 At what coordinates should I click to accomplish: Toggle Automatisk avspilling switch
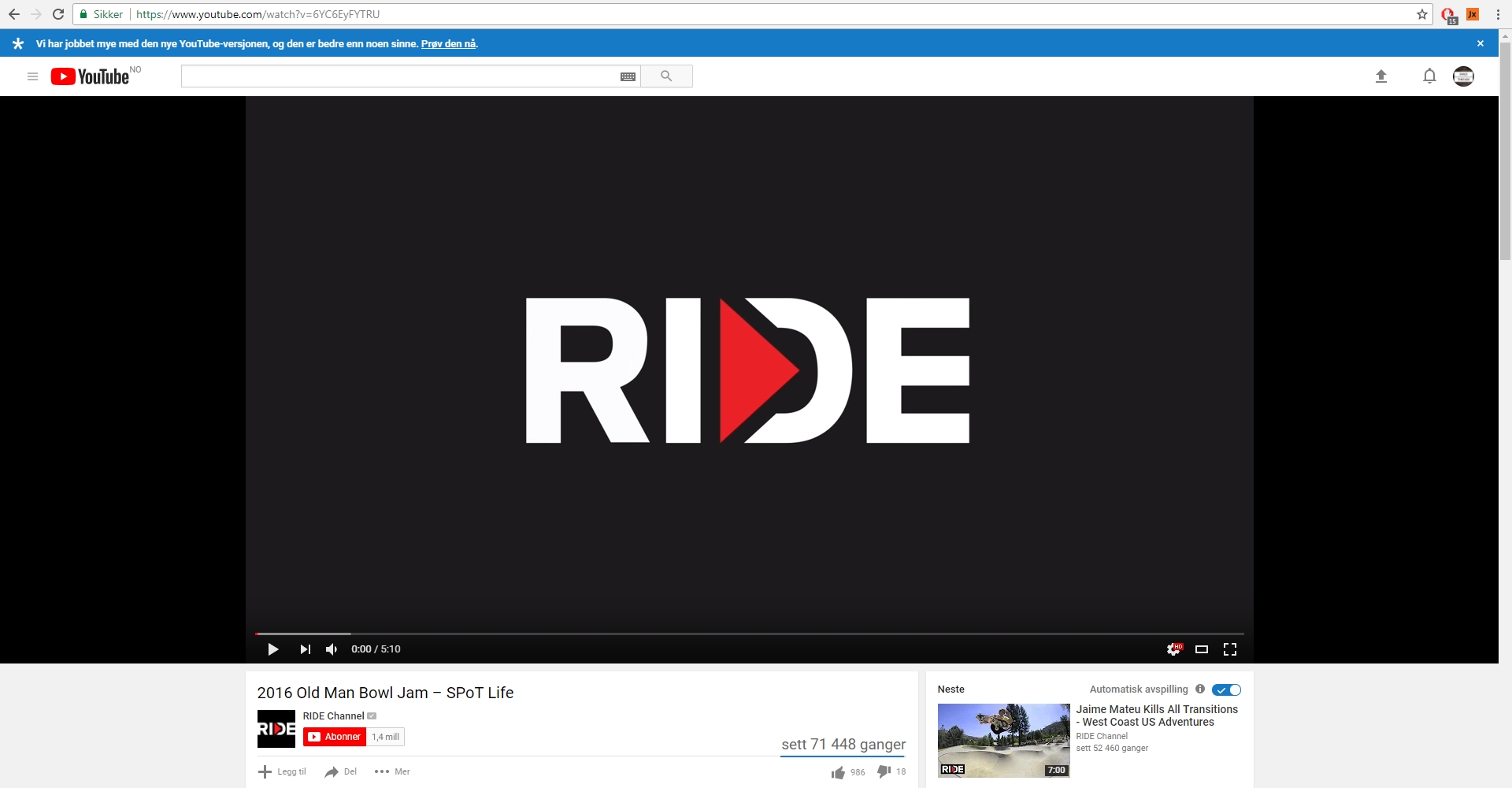click(x=1226, y=689)
